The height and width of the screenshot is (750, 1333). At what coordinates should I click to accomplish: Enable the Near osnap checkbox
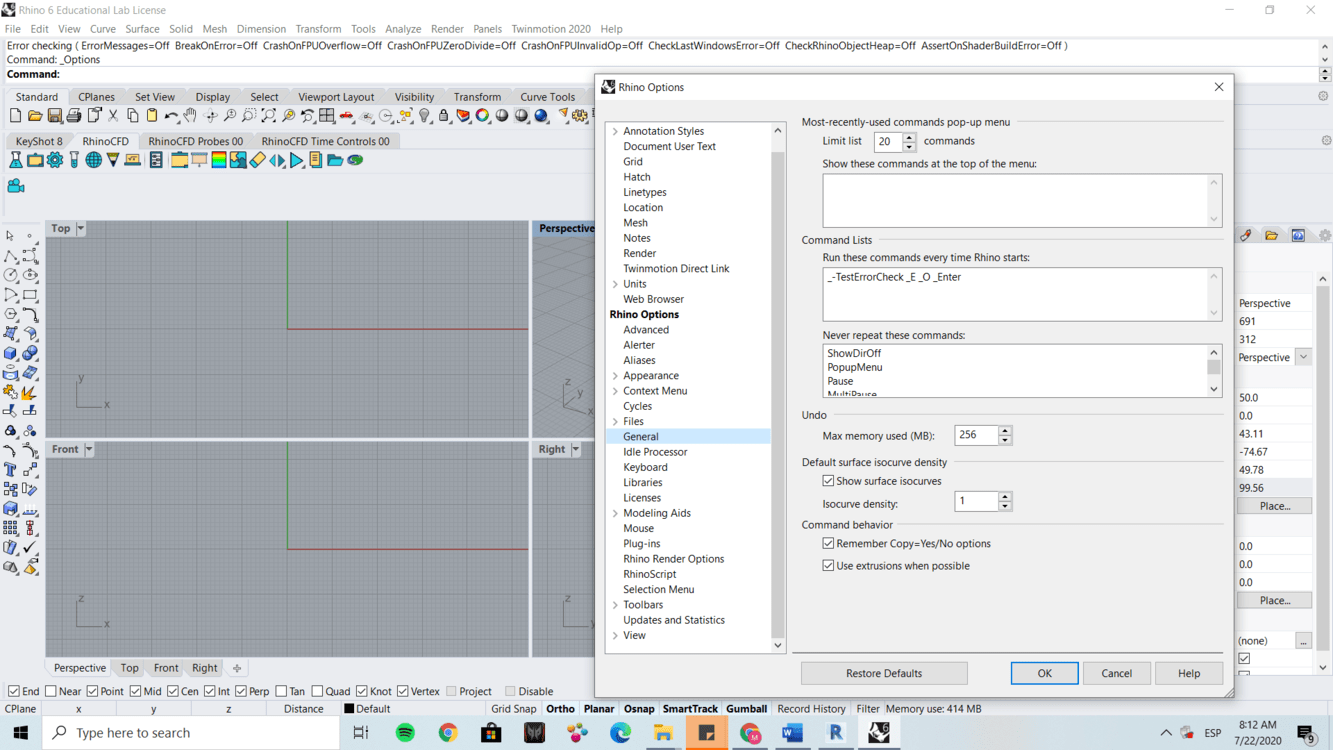51,691
